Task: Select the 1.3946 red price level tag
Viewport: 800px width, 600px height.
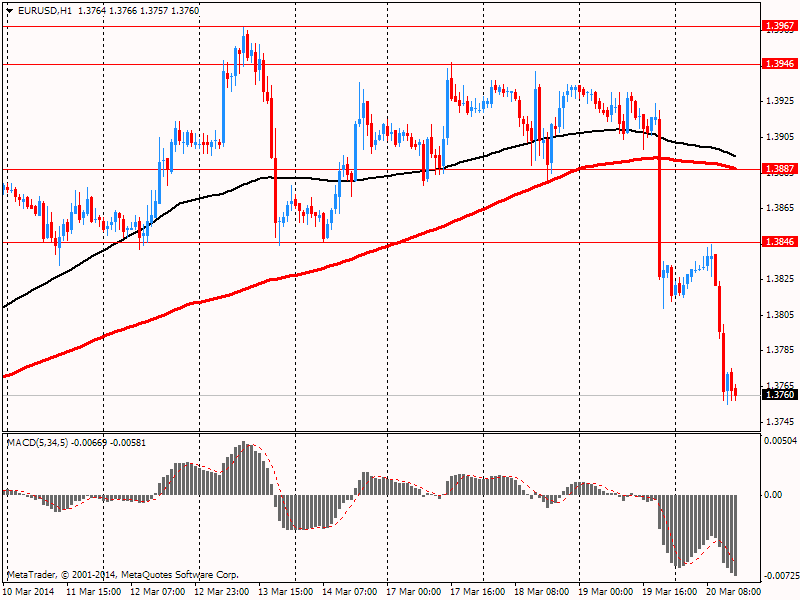Action: 779,64
